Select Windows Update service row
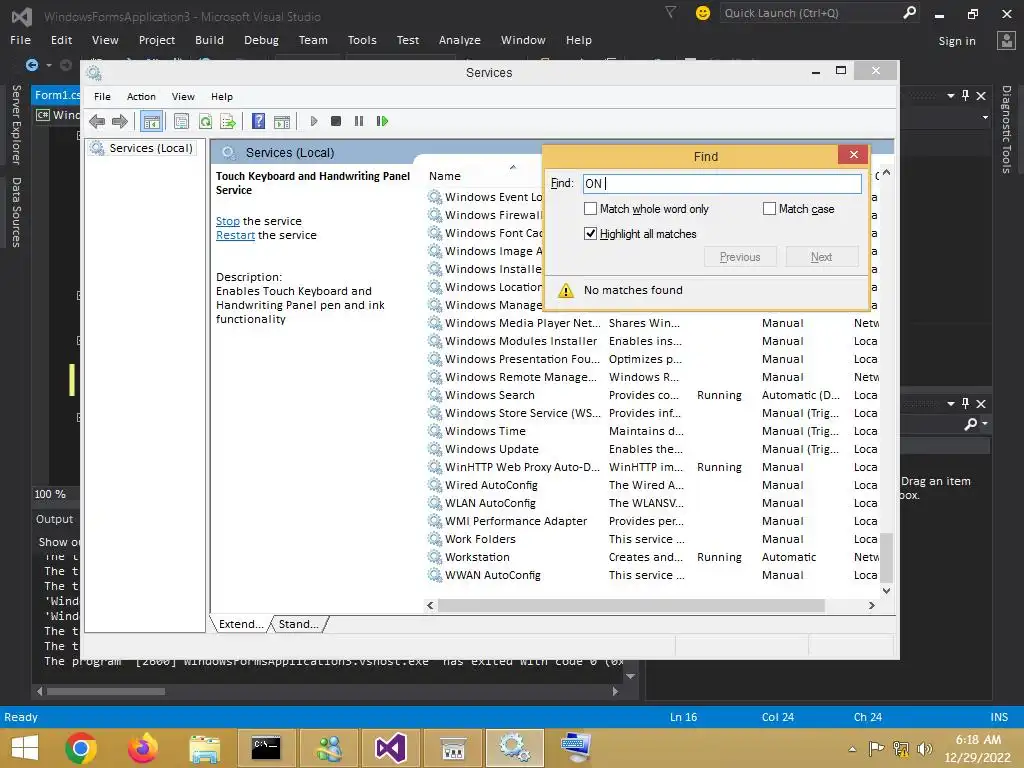This screenshot has height=768, width=1024. point(653,449)
